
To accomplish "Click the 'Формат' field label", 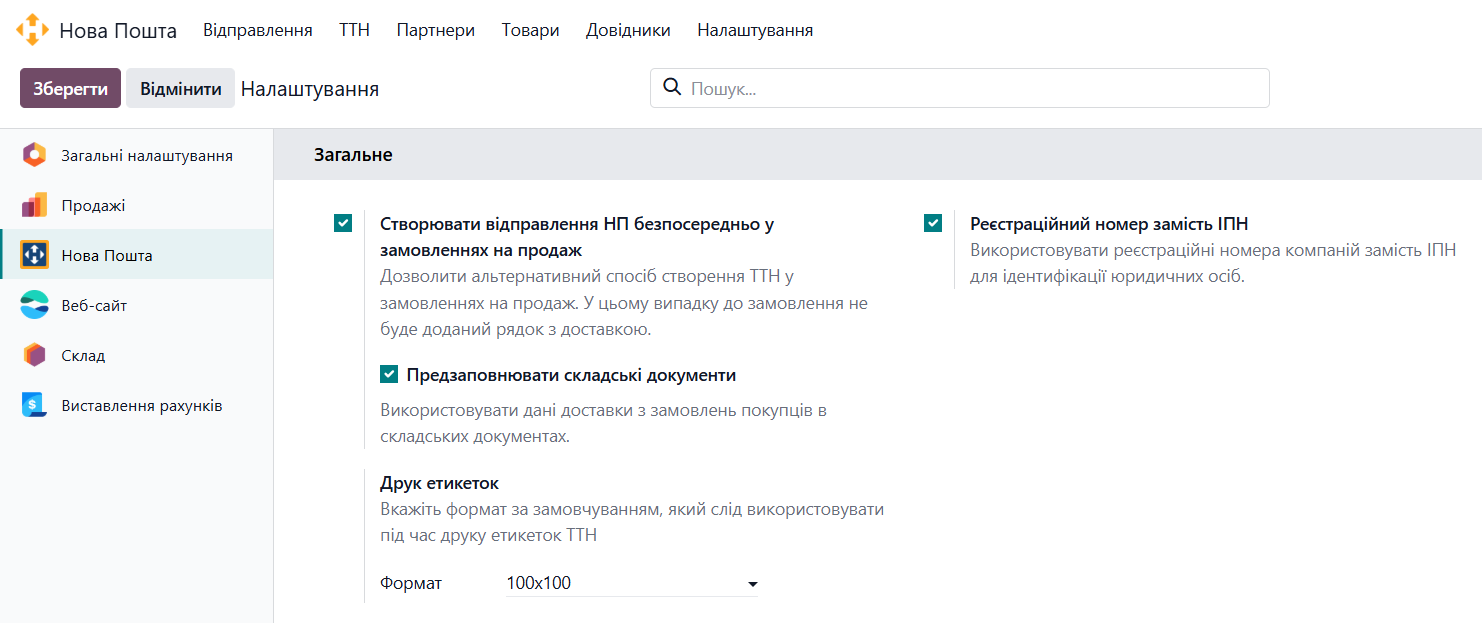I will [x=411, y=583].
